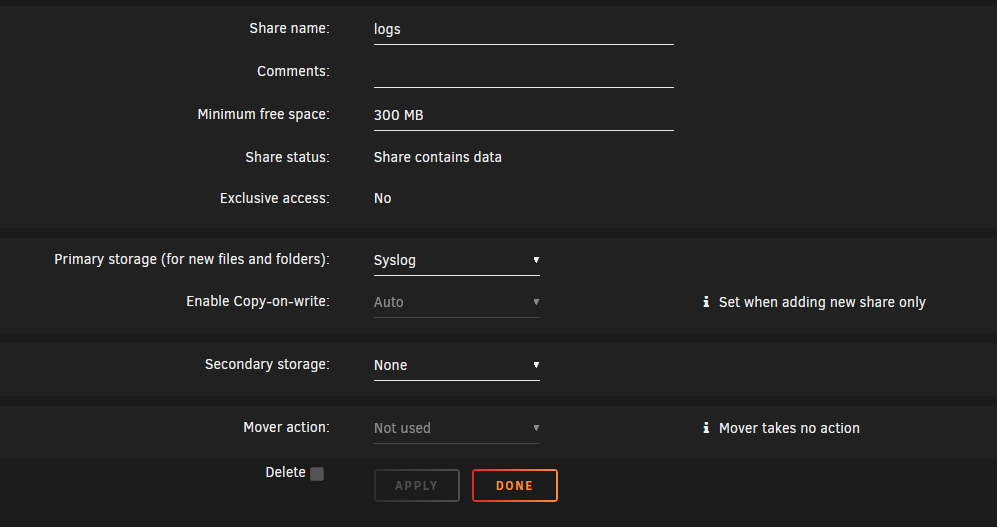Click the Mover action label
This screenshot has height=527, width=997.
click(286, 427)
